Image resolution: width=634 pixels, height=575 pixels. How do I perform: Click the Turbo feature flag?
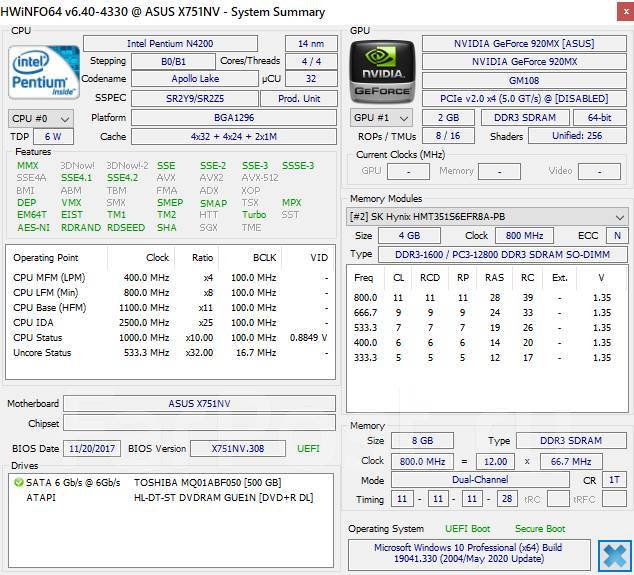click(x=254, y=215)
